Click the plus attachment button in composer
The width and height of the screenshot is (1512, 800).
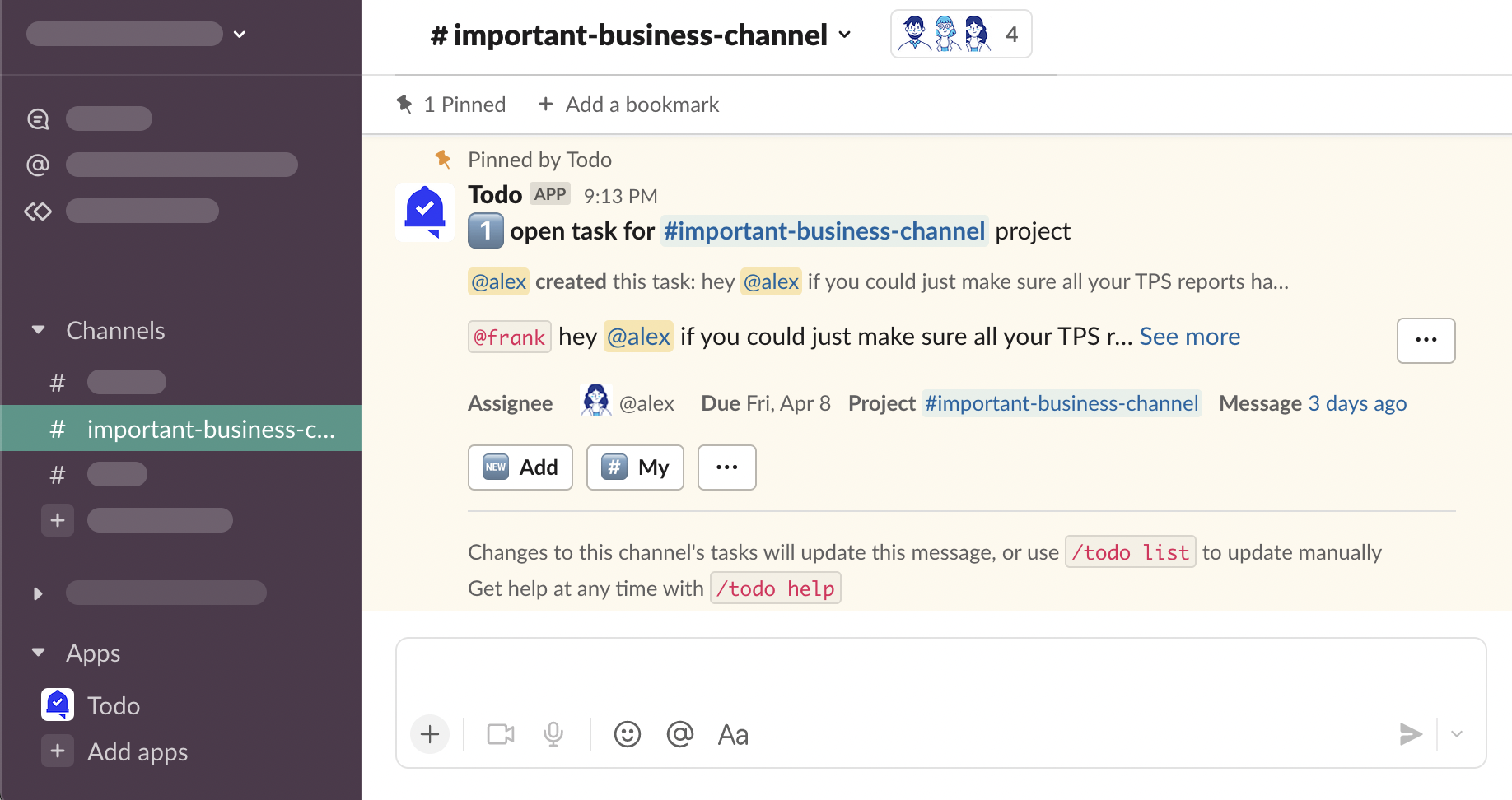pos(430,734)
